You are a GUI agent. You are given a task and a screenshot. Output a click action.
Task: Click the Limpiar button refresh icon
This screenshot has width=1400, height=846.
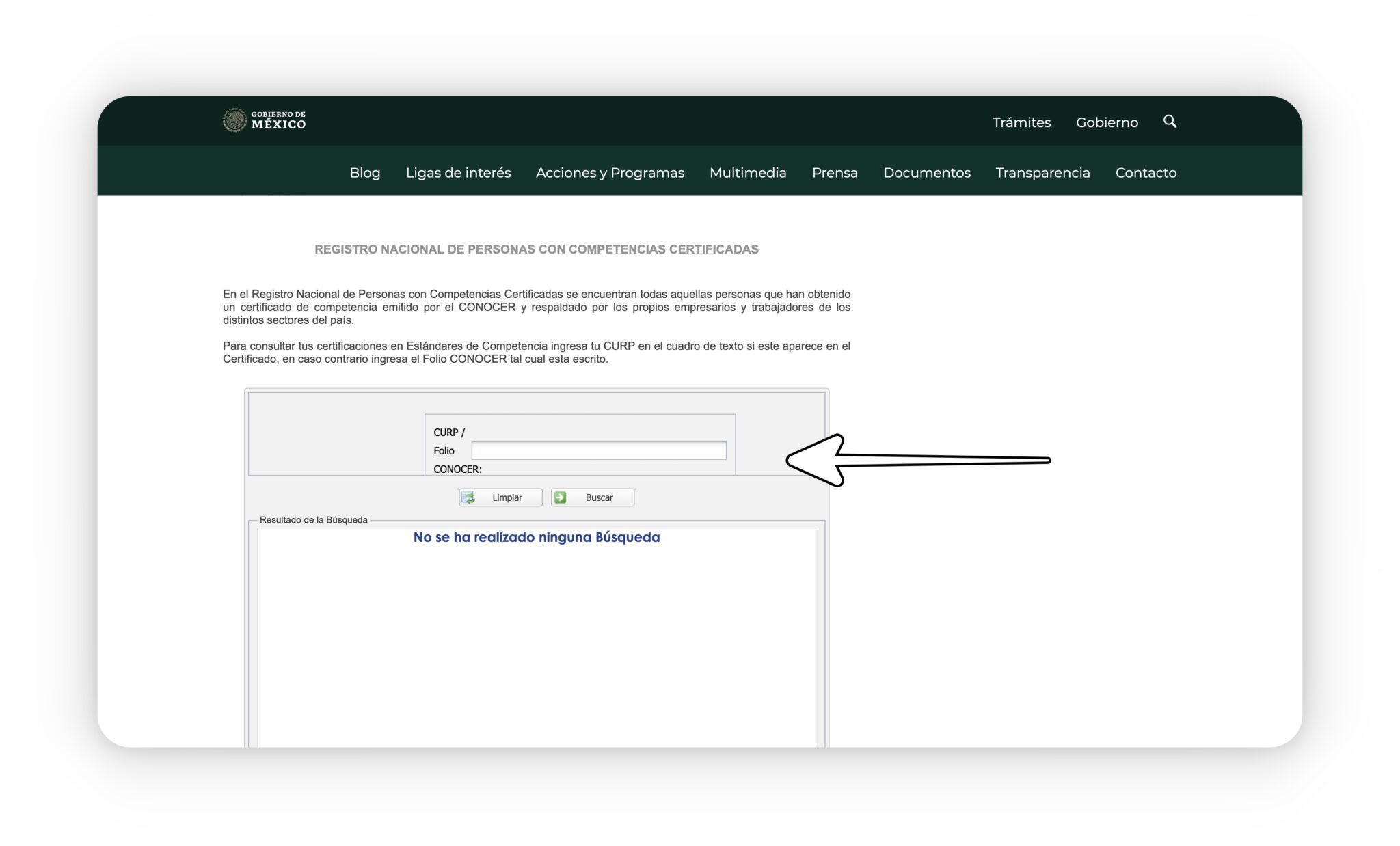coord(468,497)
